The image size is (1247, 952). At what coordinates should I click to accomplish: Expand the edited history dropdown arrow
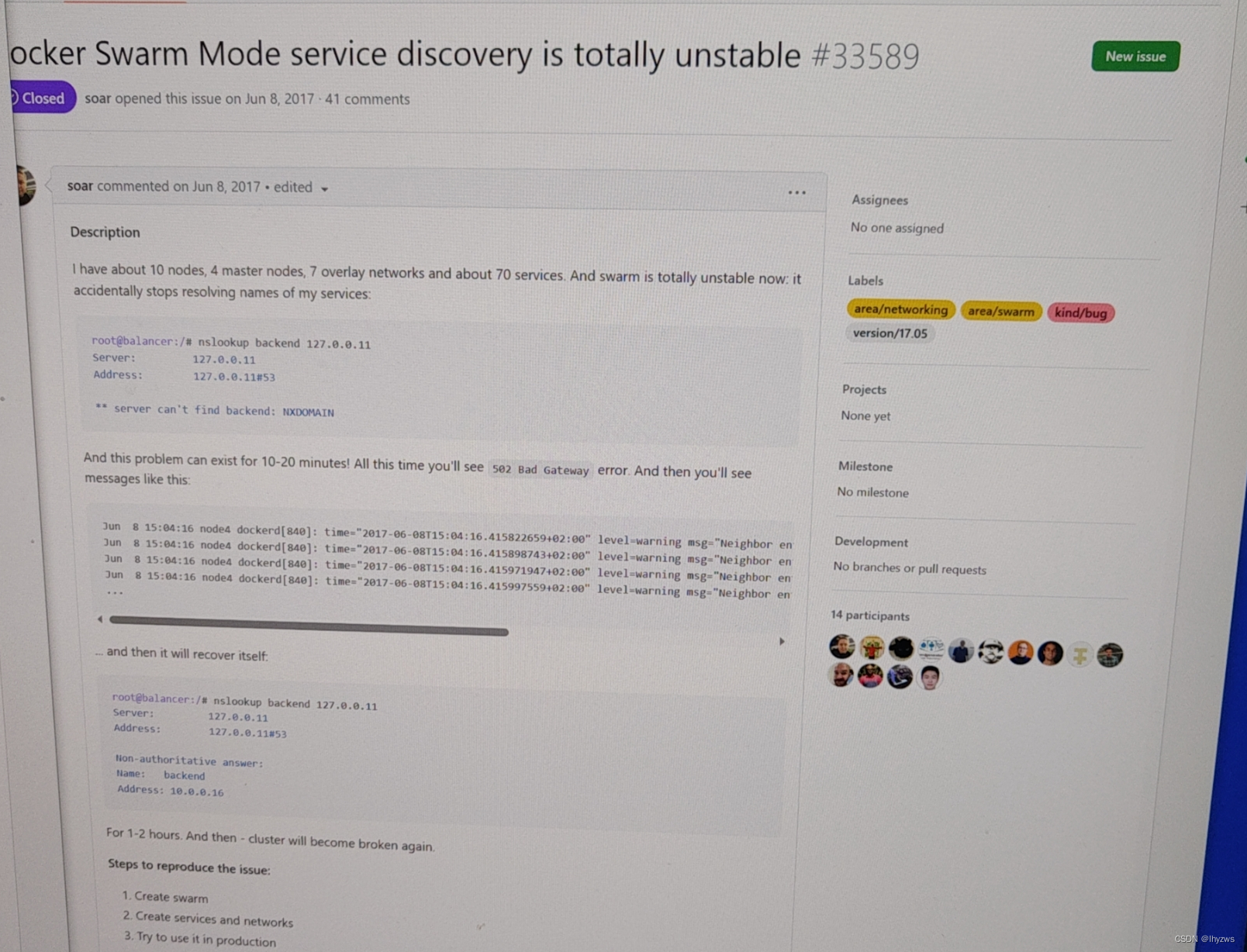(325, 189)
